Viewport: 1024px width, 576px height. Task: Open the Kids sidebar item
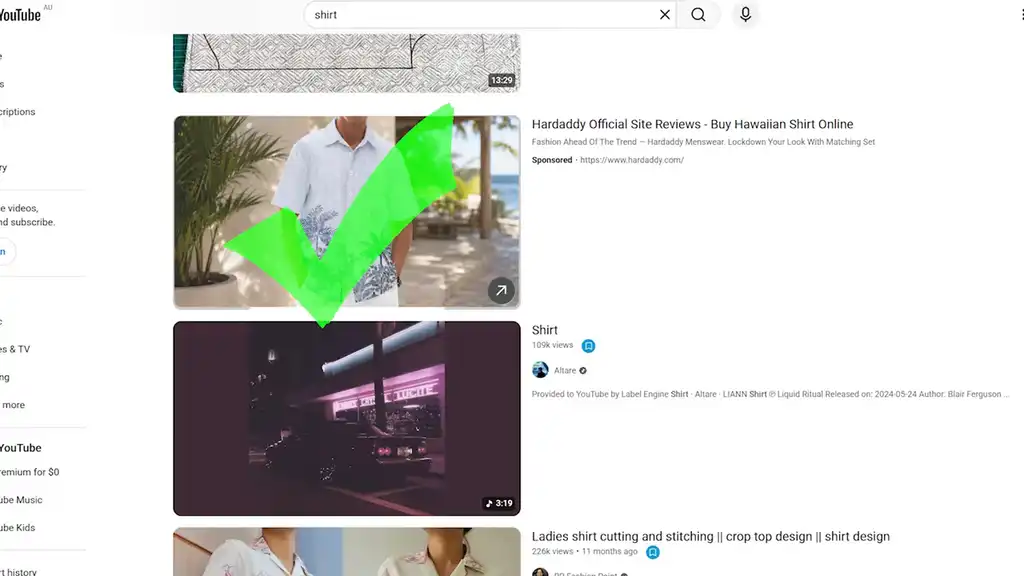coord(18,528)
